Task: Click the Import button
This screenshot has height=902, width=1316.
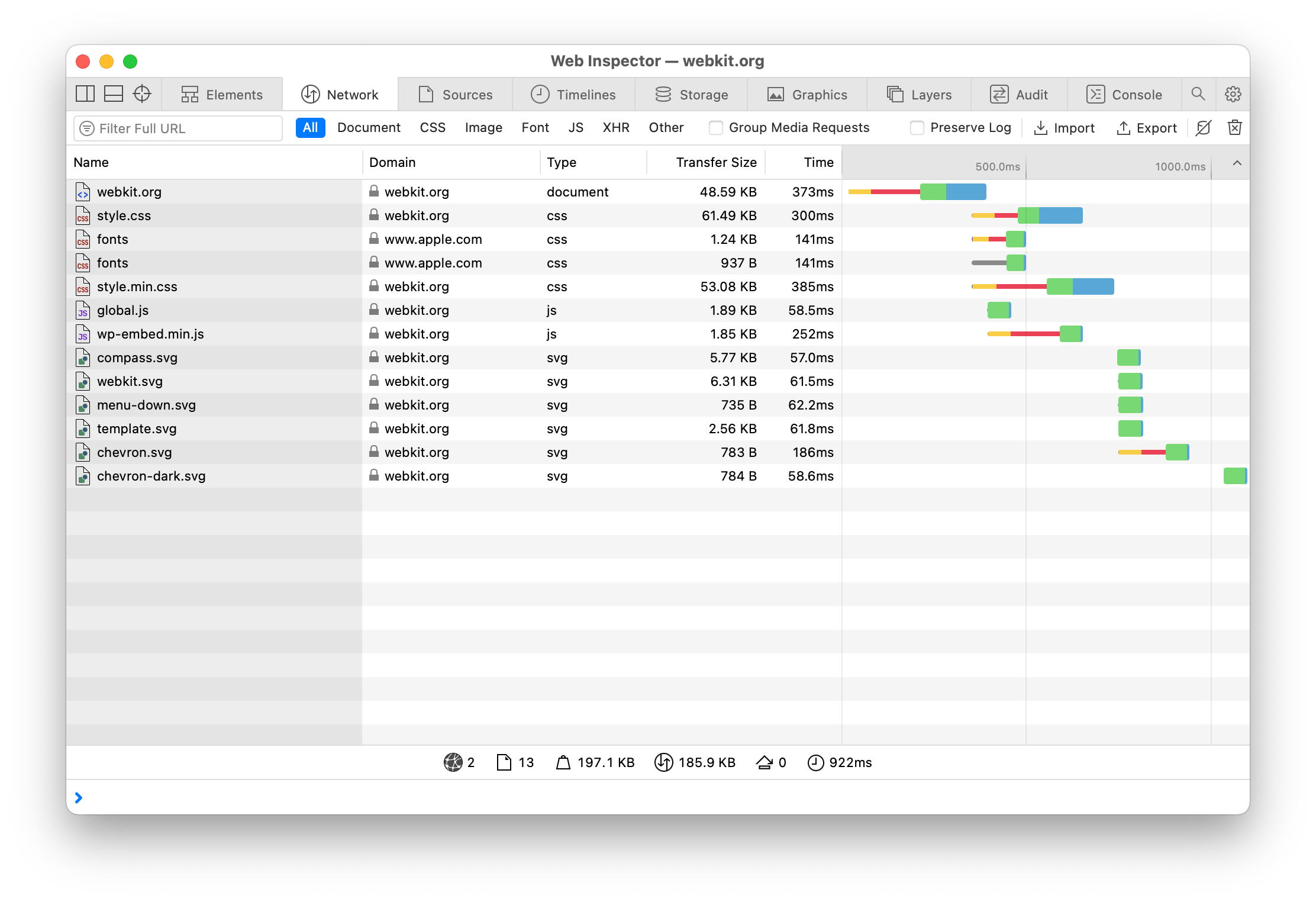Action: pyautogui.click(x=1064, y=128)
